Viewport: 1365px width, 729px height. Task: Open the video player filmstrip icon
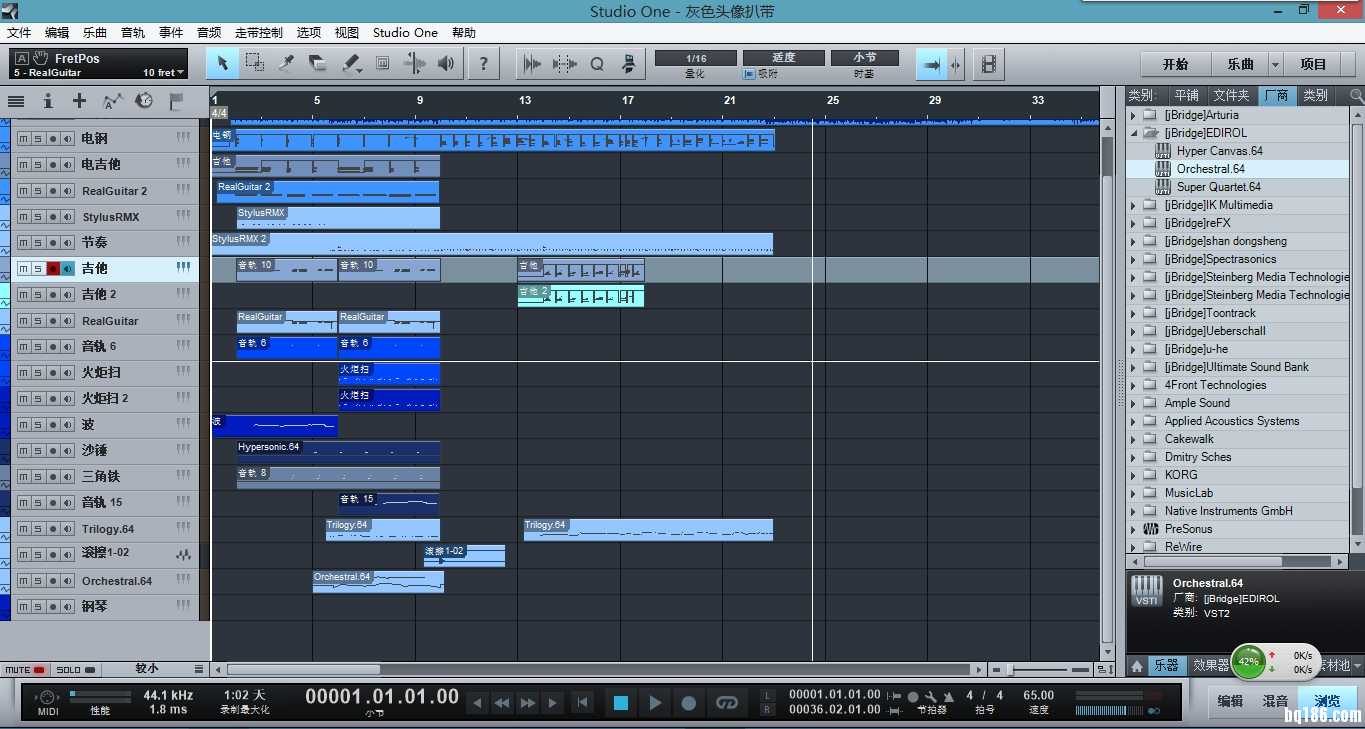pos(988,65)
